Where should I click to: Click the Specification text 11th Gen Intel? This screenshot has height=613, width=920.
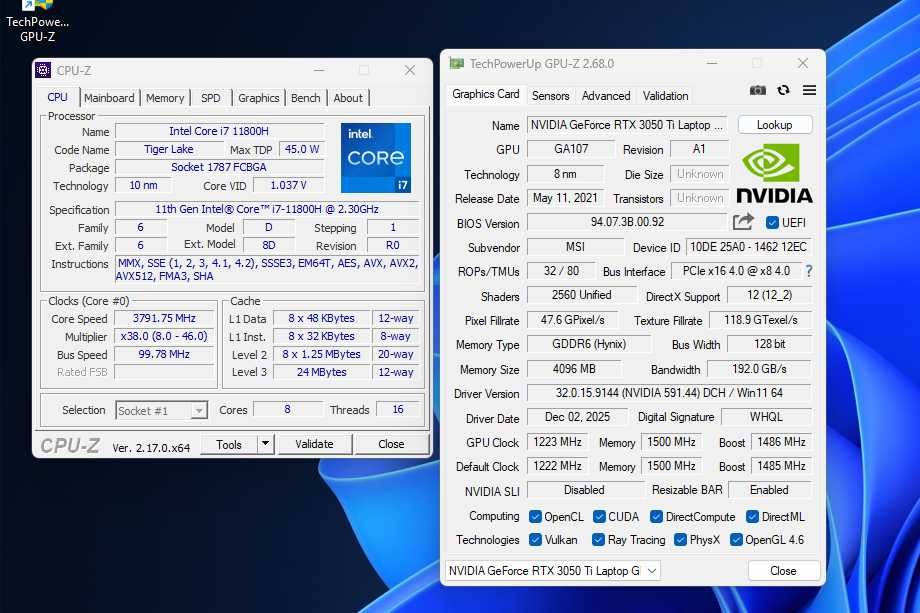point(267,209)
